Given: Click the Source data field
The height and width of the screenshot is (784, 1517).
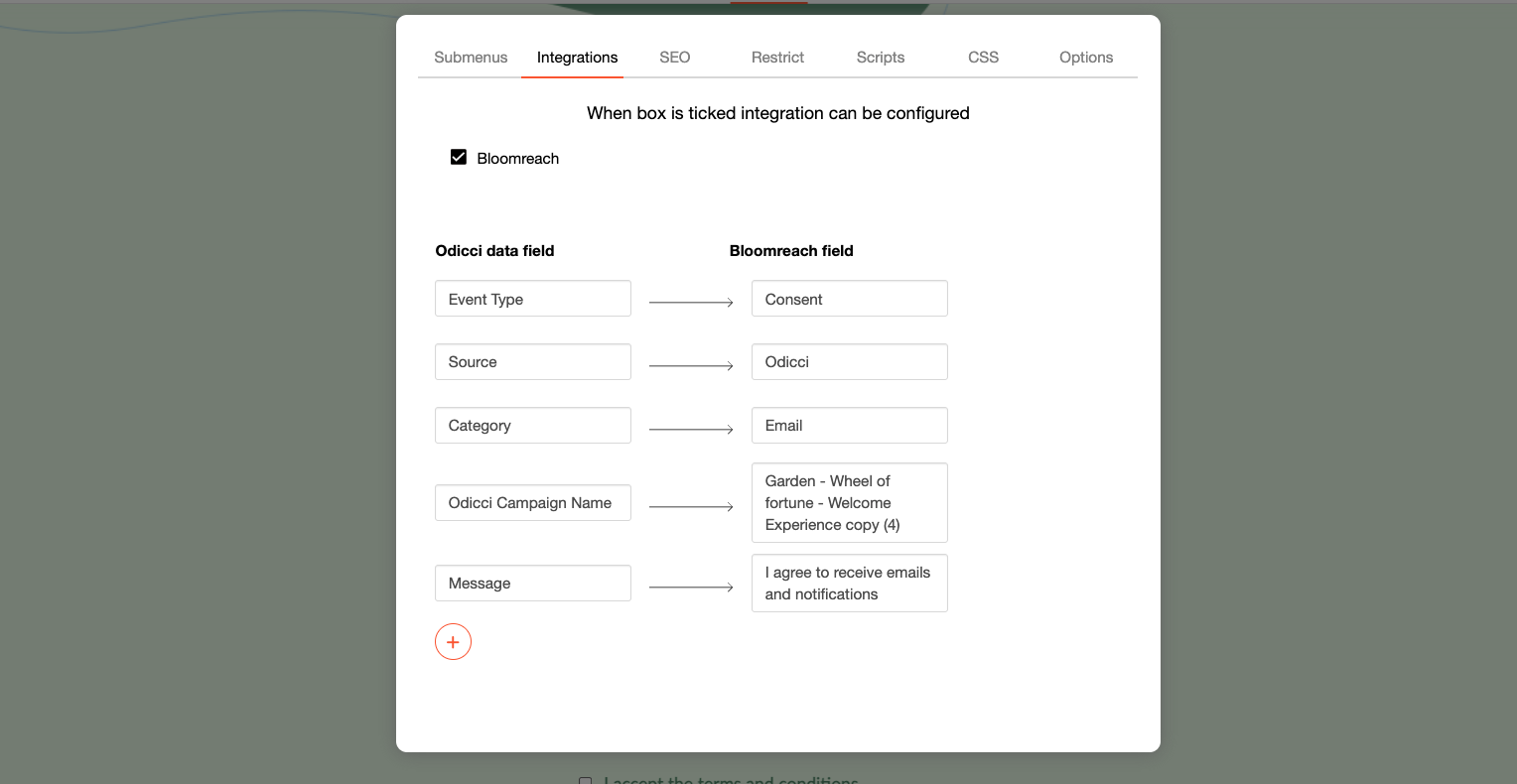Looking at the screenshot, I should click(532, 362).
